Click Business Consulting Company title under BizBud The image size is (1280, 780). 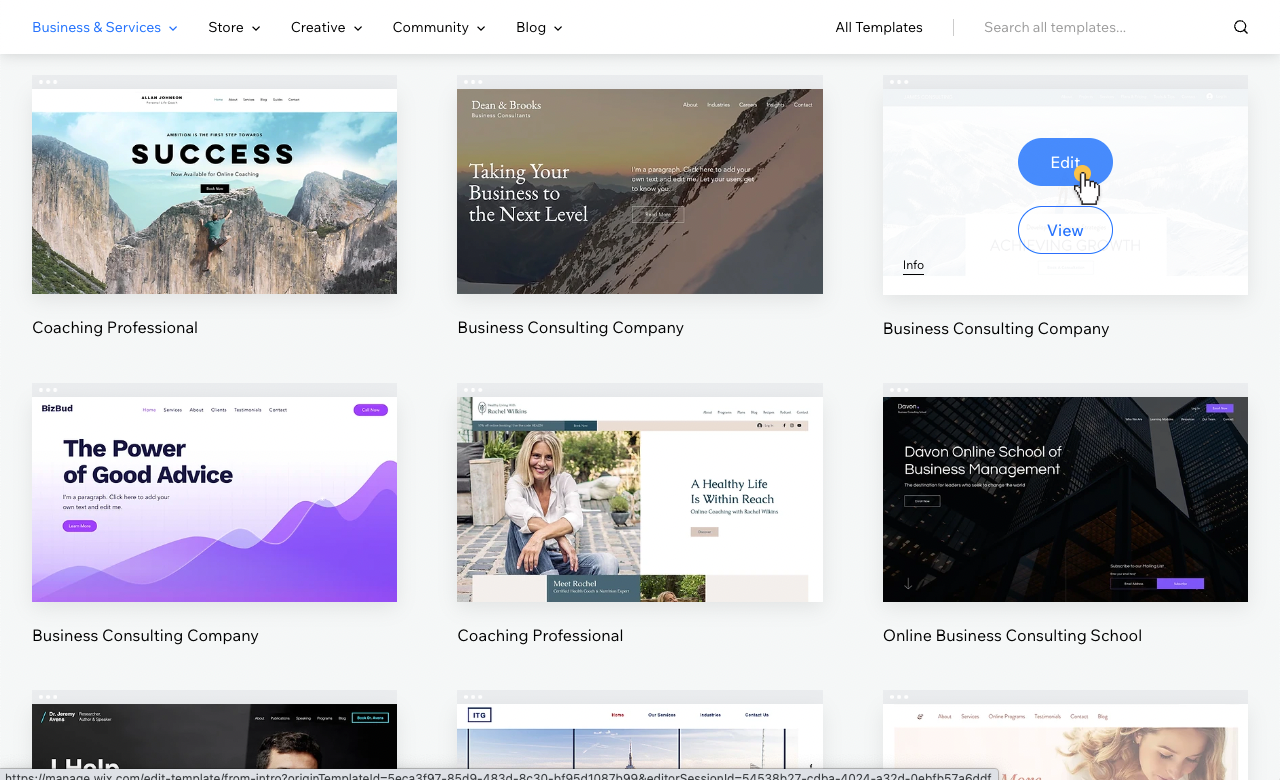click(x=145, y=635)
